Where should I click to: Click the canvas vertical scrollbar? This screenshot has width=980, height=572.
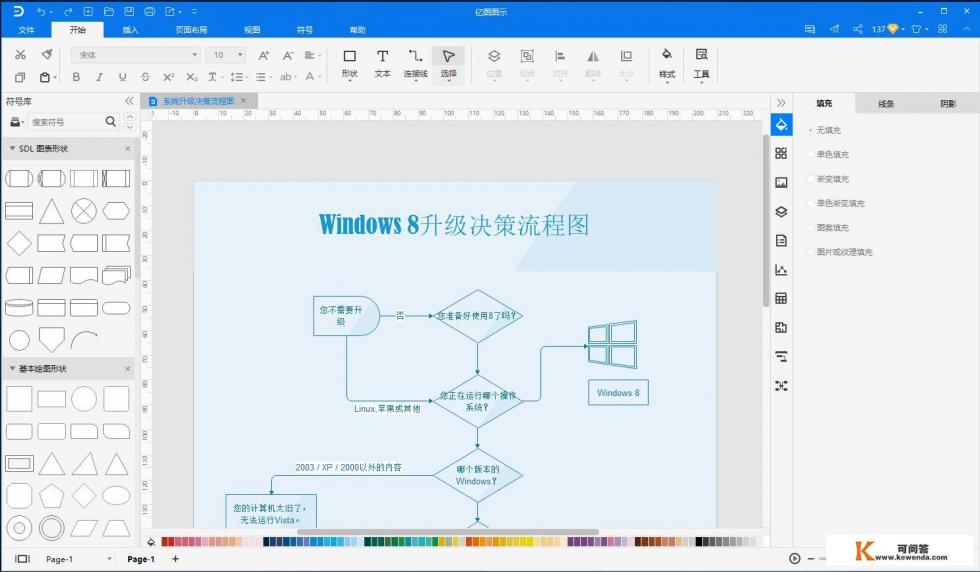(766, 220)
